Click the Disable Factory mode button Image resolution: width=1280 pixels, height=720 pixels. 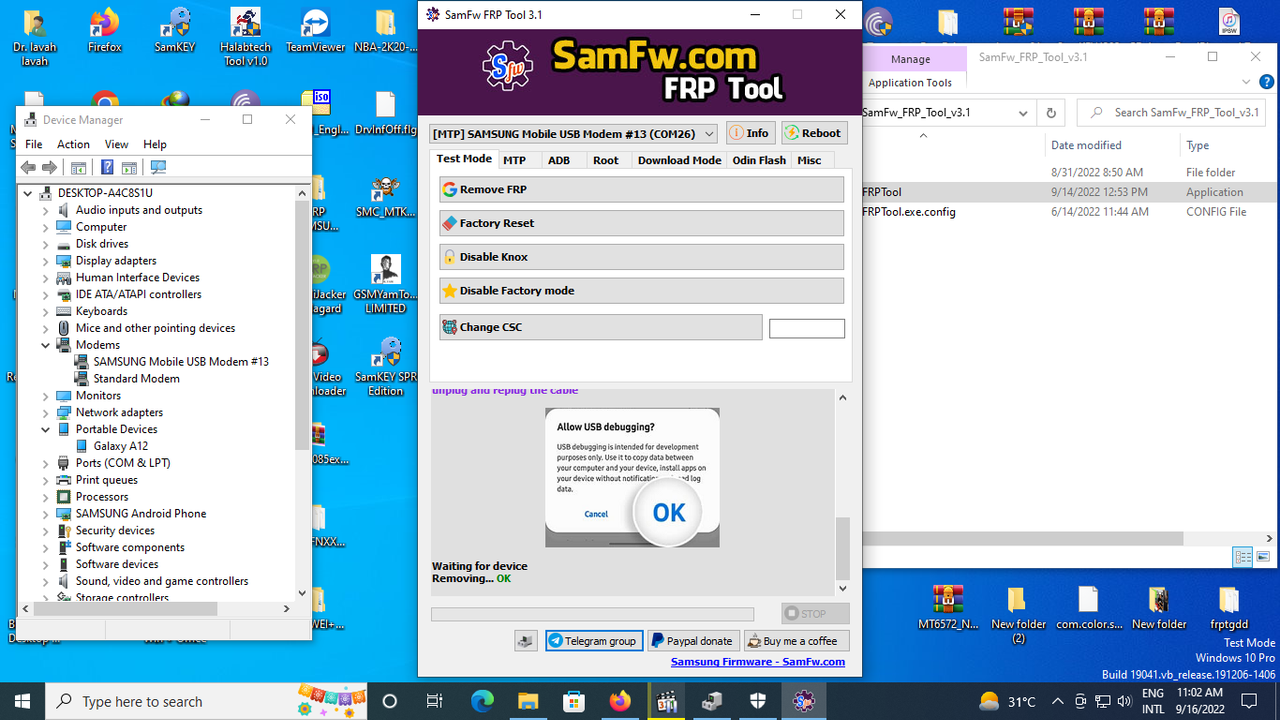pos(641,291)
